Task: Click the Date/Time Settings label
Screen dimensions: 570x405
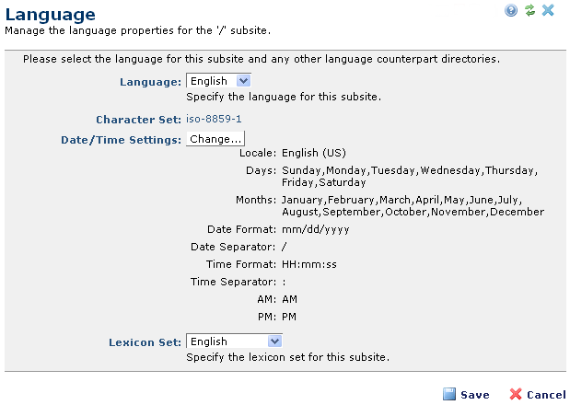Action: coord(121,140)
